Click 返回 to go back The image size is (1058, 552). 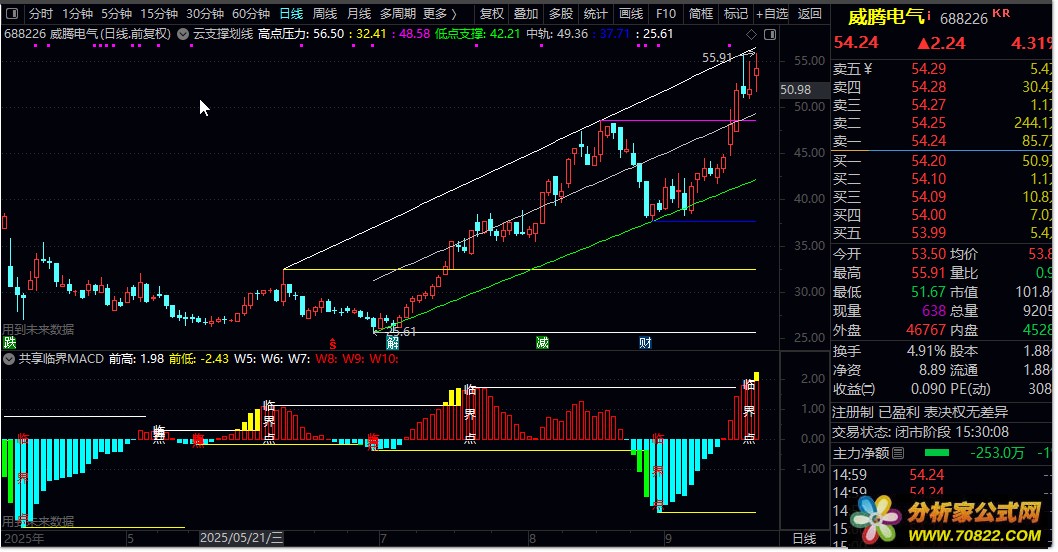pos(809,13)
